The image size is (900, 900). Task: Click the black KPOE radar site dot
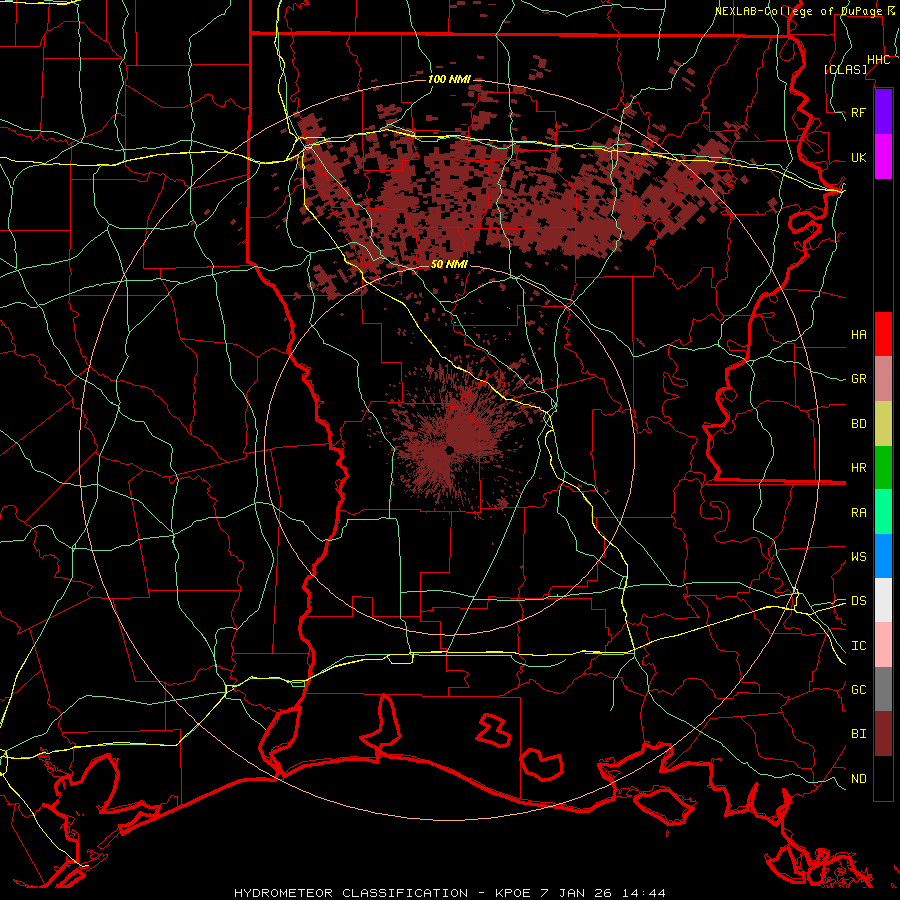point(450,450)
